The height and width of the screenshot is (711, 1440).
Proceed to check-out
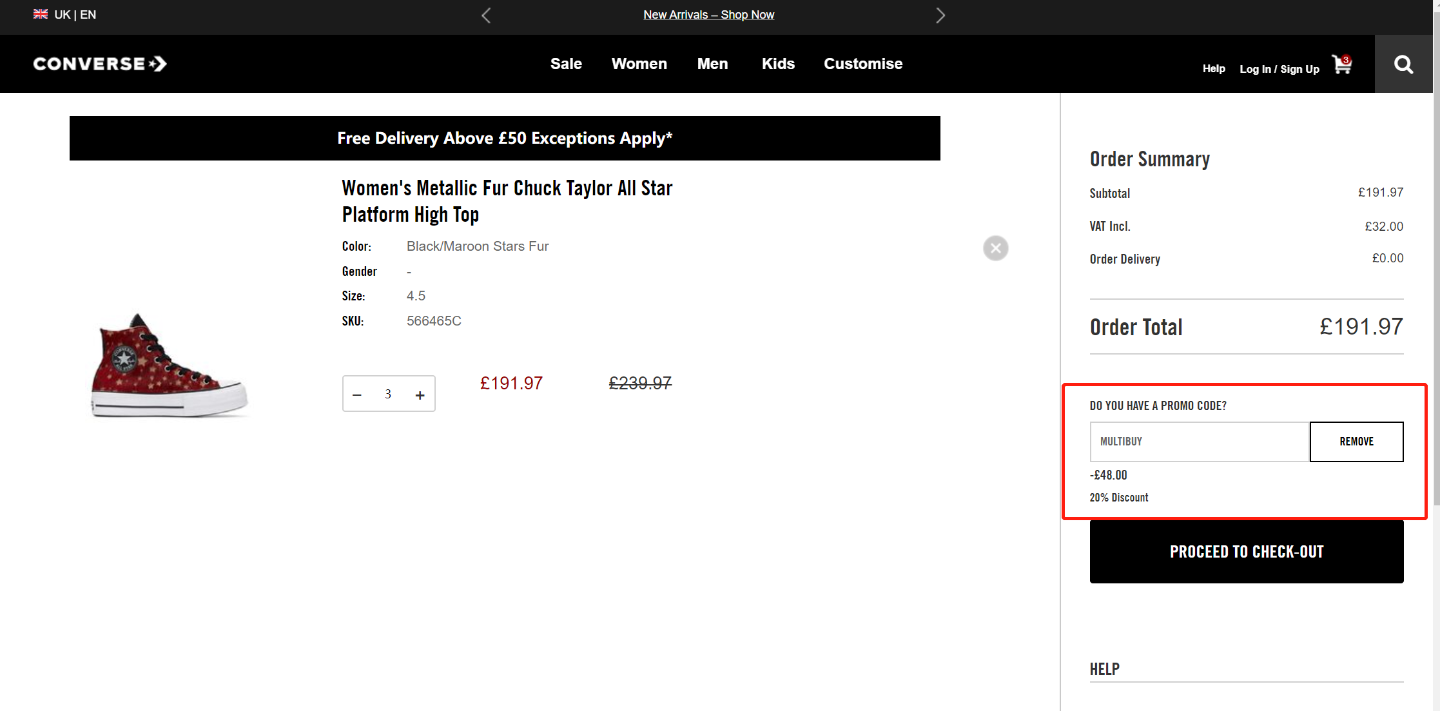1246,552
